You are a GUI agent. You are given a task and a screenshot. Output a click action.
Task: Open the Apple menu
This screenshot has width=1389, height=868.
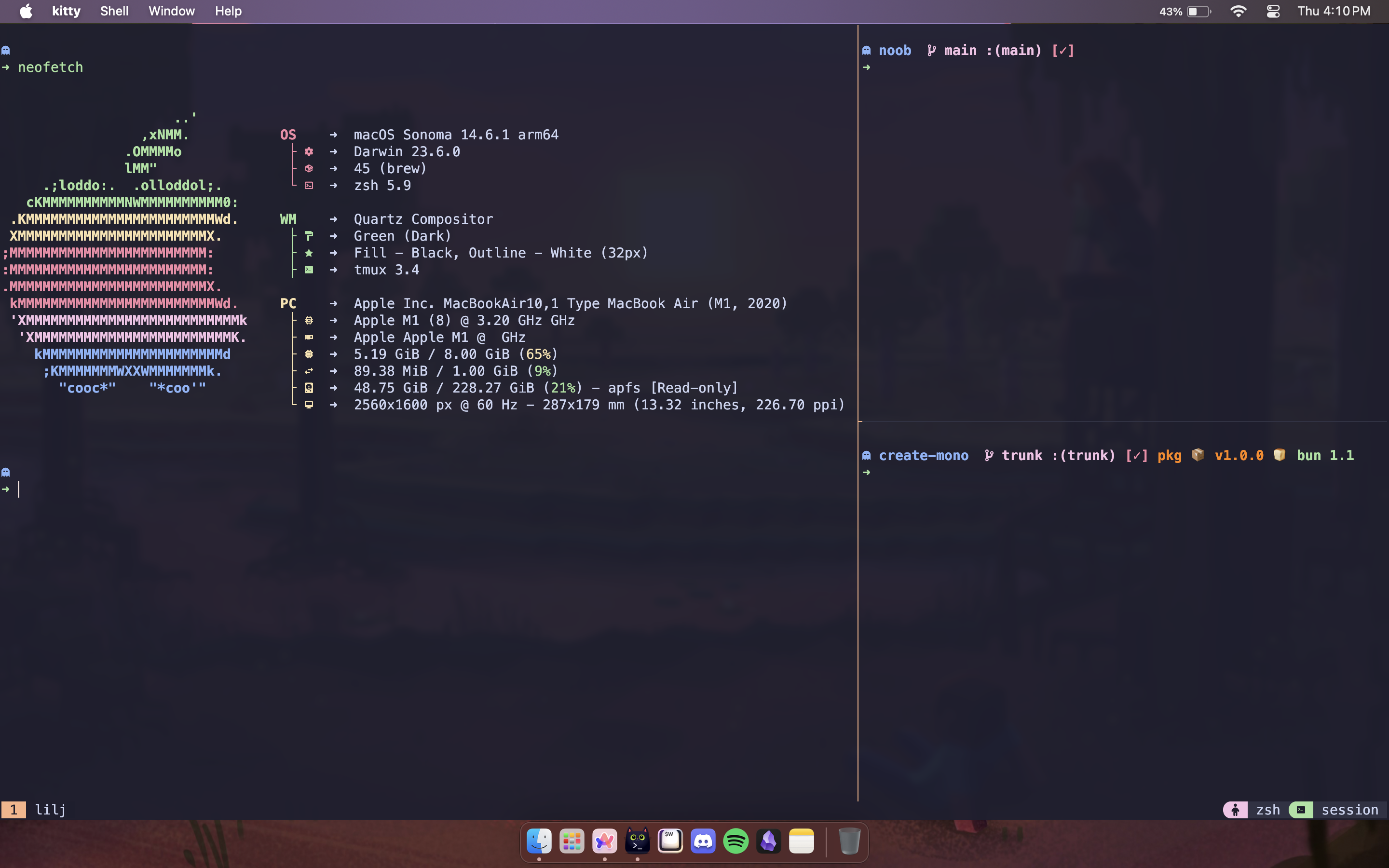point(26,12)
